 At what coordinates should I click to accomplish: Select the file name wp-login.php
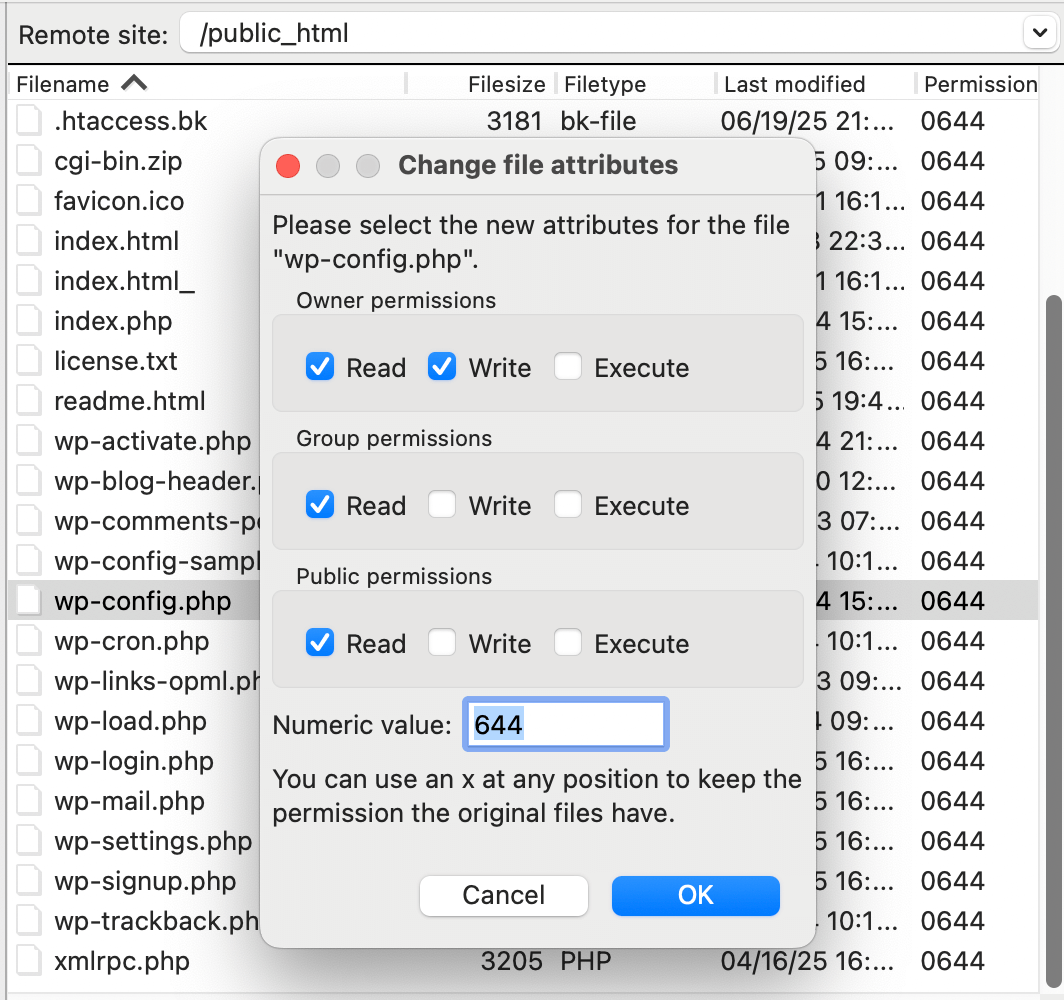coord(134,761)
